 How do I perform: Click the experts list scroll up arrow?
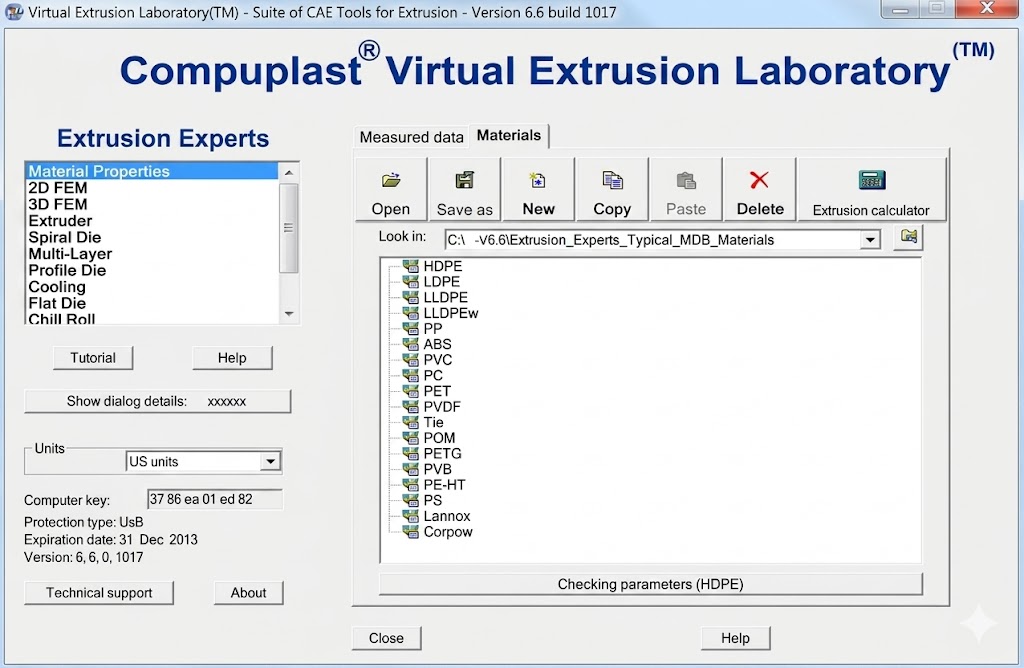pyautogui.click(x=289, y=172)
